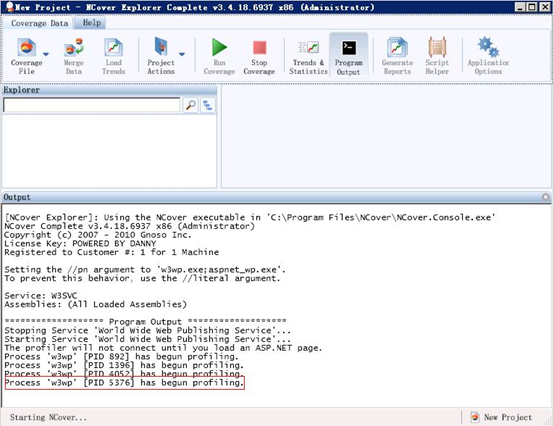Click the tree view icon in Explorer

(x=208, y=105)
